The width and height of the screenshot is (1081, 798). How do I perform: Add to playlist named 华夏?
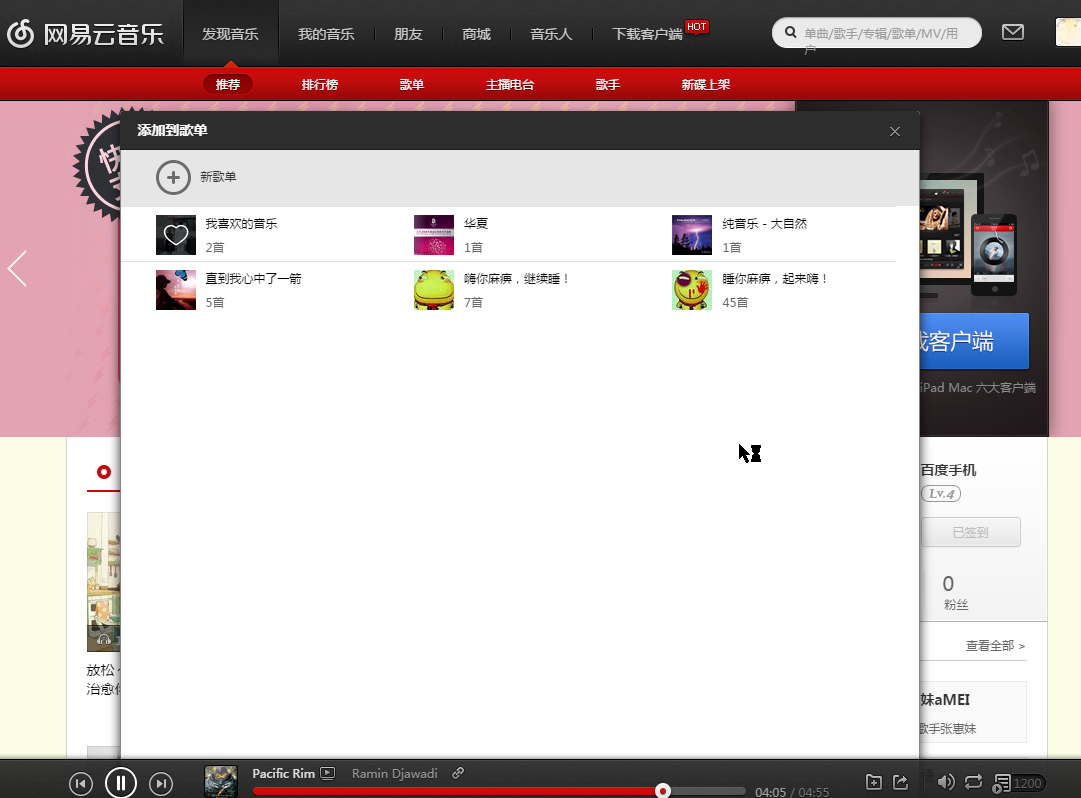476,223
